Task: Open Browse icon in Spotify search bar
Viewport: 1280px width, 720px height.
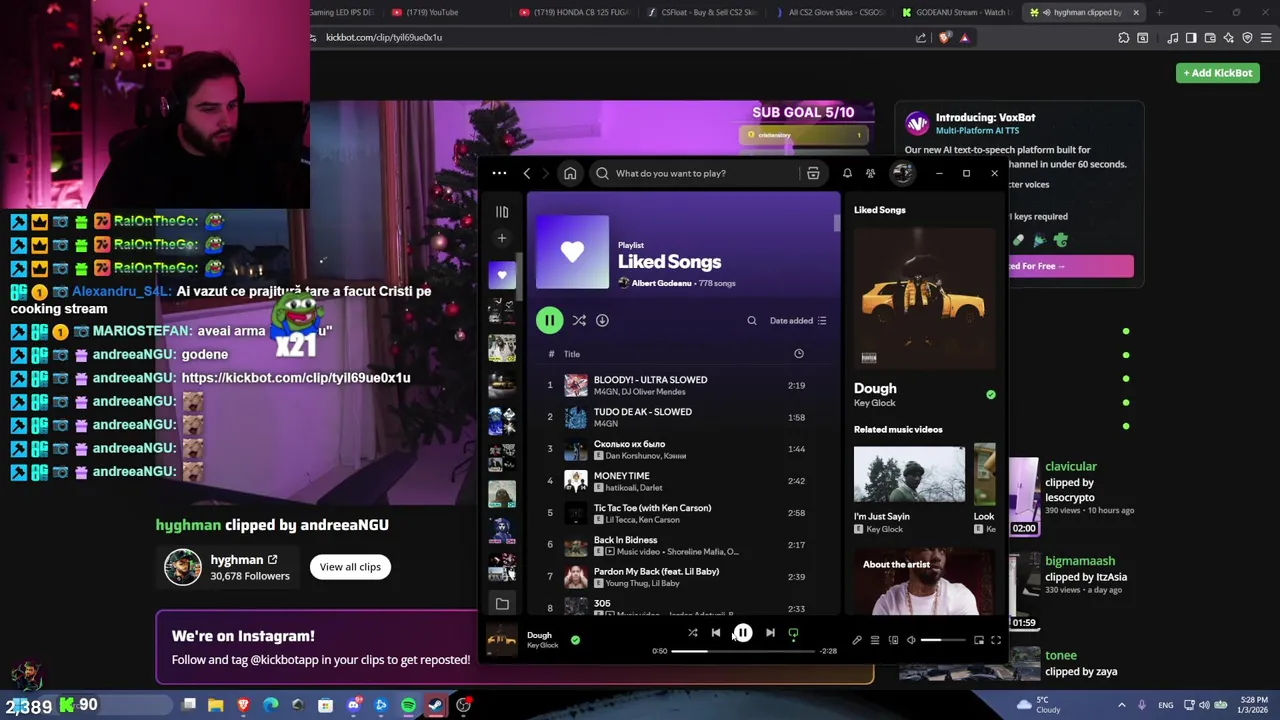Action: click(x=813, y=173)
